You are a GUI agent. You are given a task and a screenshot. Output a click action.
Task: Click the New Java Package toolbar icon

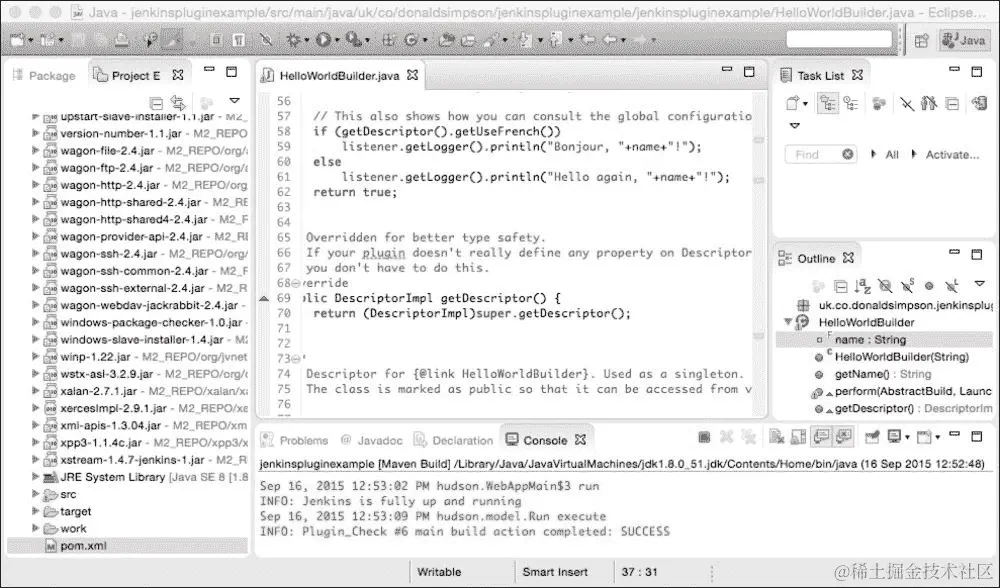pos(388,40)
